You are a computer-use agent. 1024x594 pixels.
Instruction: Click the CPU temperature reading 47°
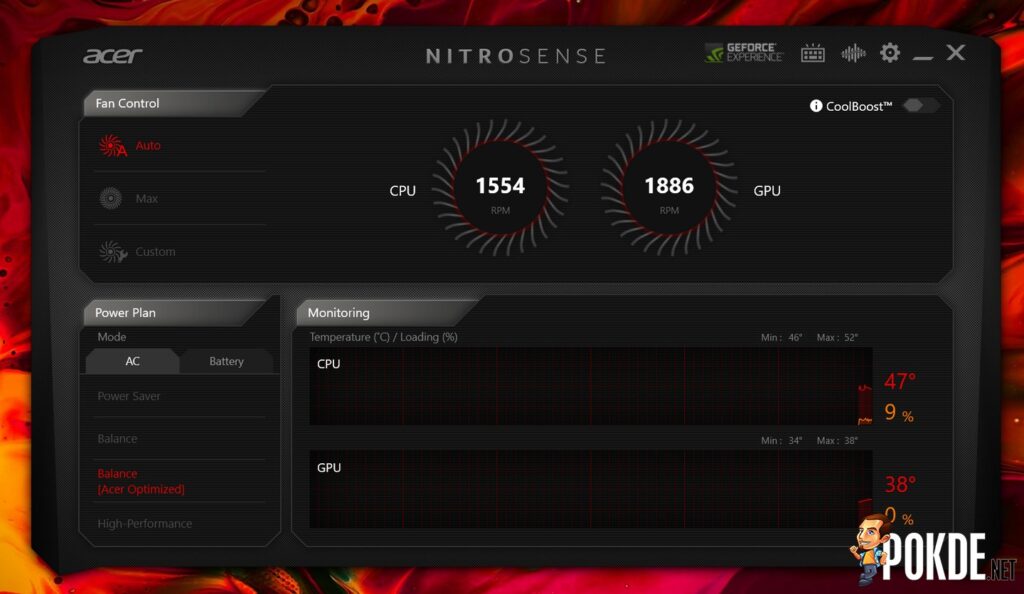pos(900,381)
